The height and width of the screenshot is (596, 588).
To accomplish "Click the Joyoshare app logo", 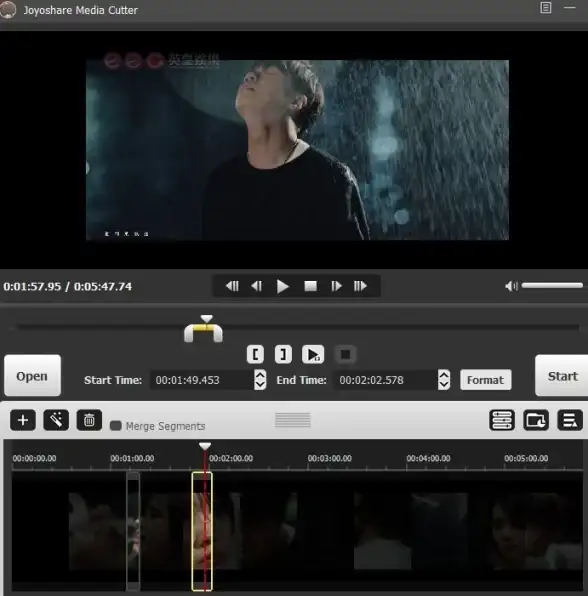I will click(8, 9).
